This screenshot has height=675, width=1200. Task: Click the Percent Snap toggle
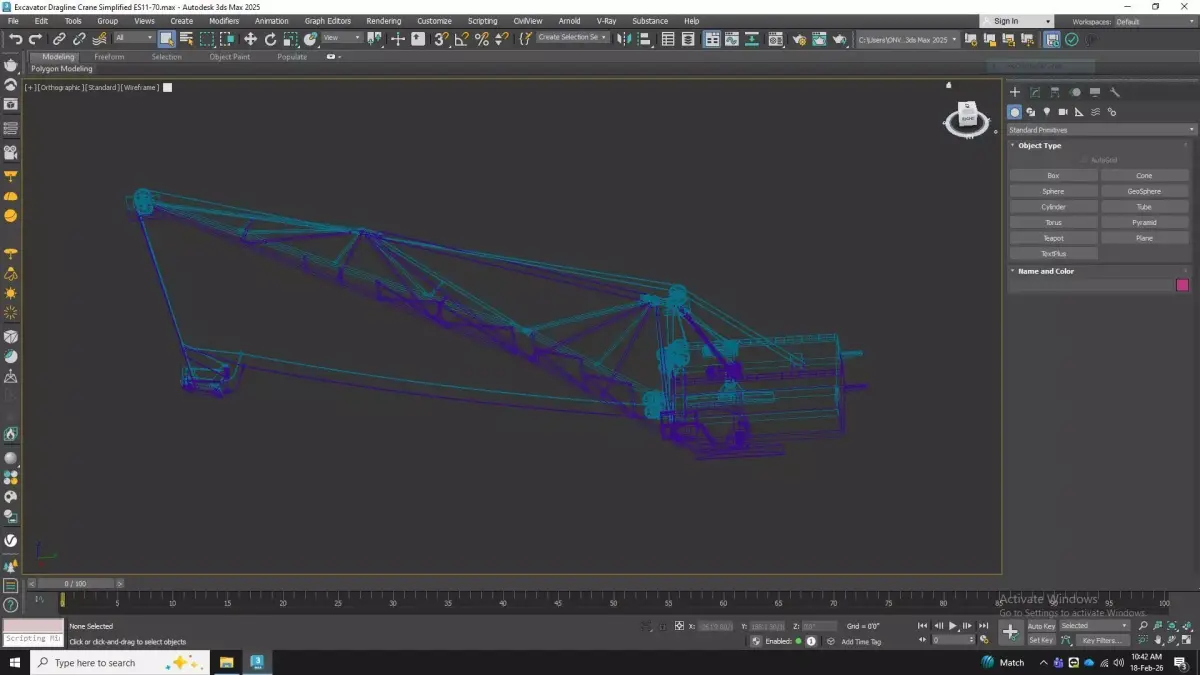[481, 39]
